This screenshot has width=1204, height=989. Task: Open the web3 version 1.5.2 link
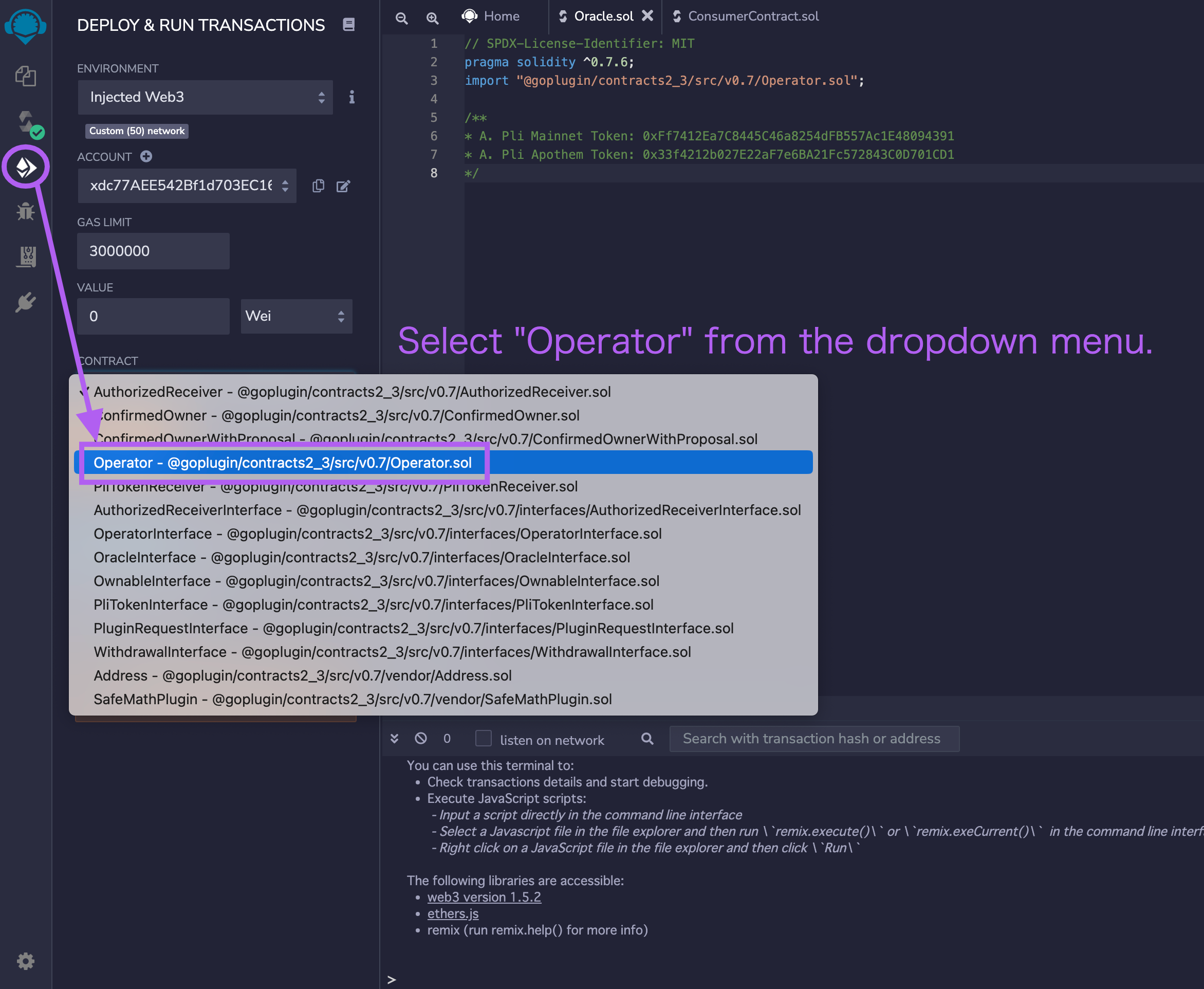pos(484,896)
